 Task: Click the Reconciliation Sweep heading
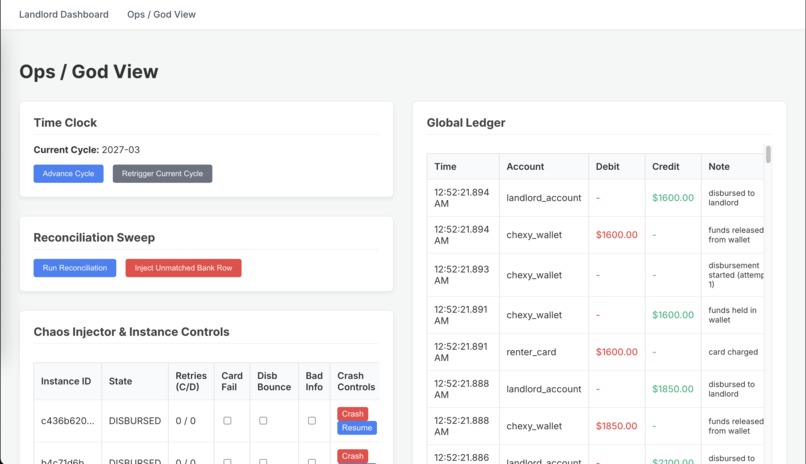(x=94, y=237)
